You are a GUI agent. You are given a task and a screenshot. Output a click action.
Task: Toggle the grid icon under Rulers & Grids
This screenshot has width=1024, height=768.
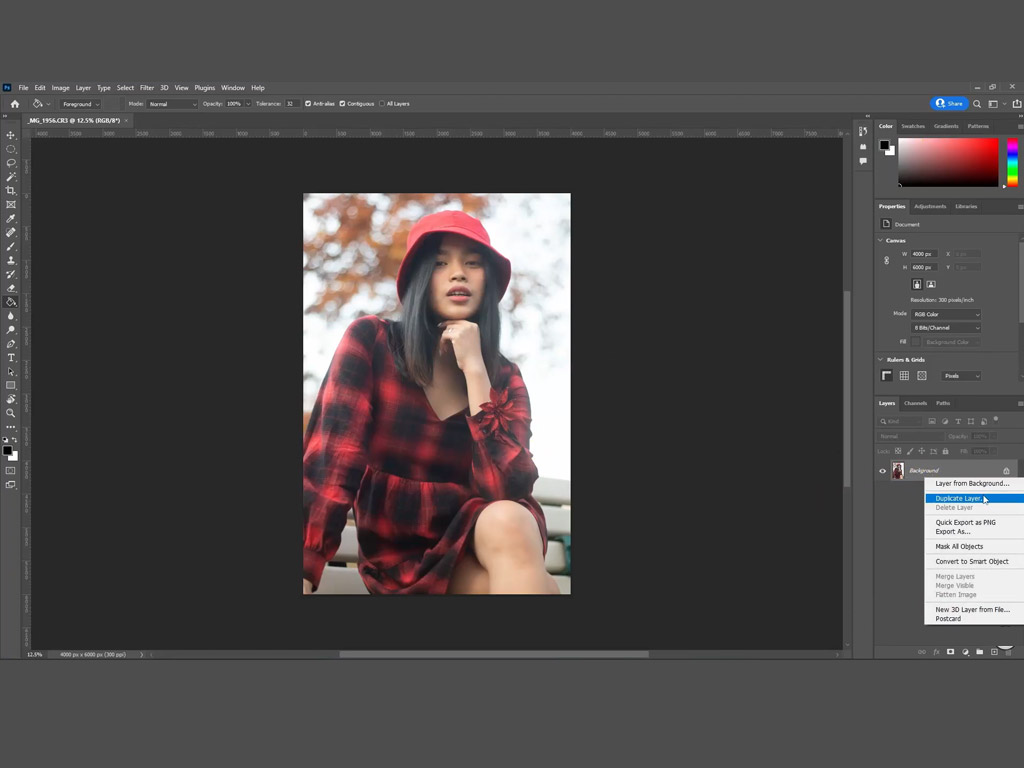pos(904,376)
